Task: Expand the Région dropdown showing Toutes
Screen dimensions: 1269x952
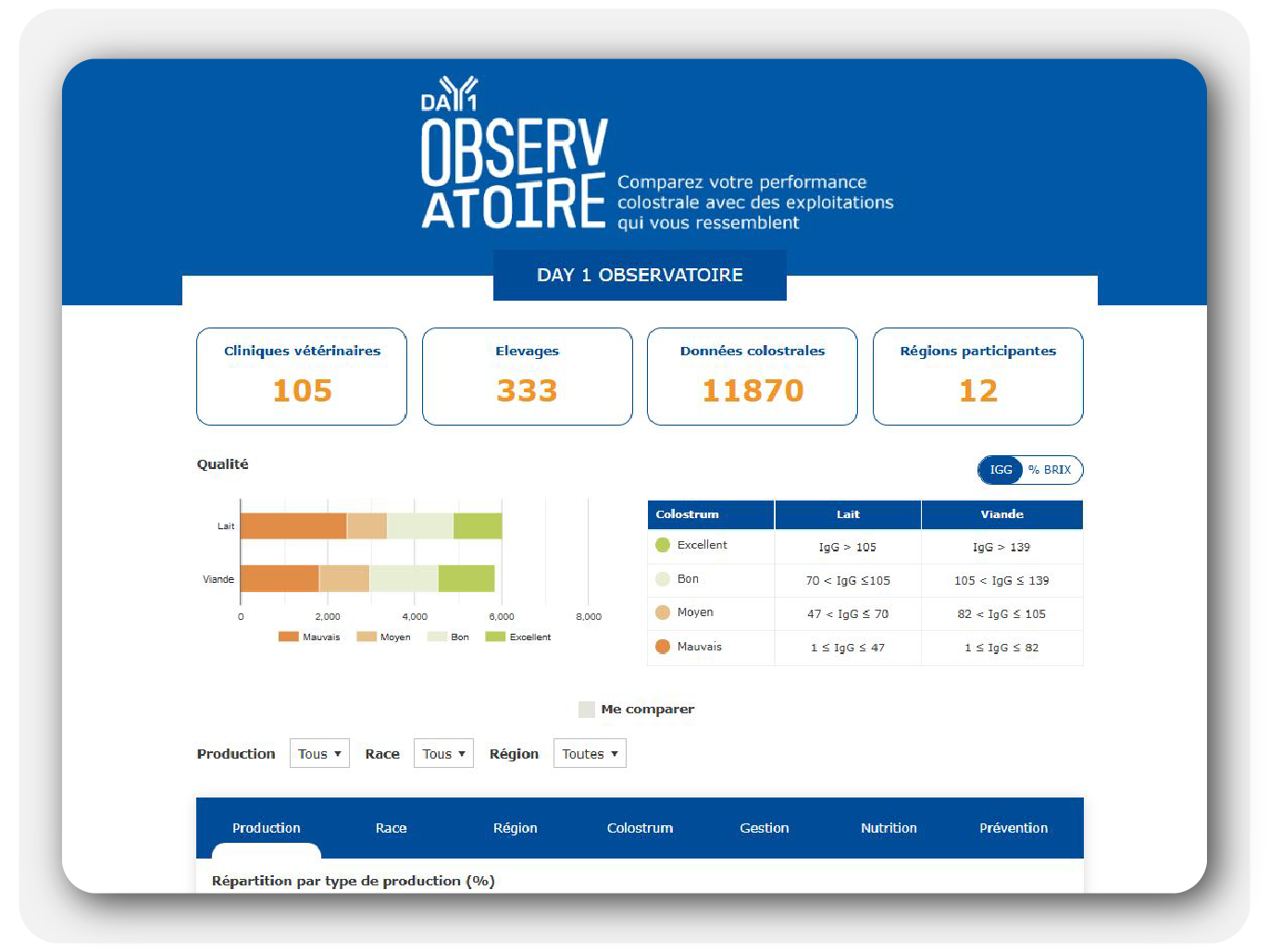Action: click(x=590, y=753)
